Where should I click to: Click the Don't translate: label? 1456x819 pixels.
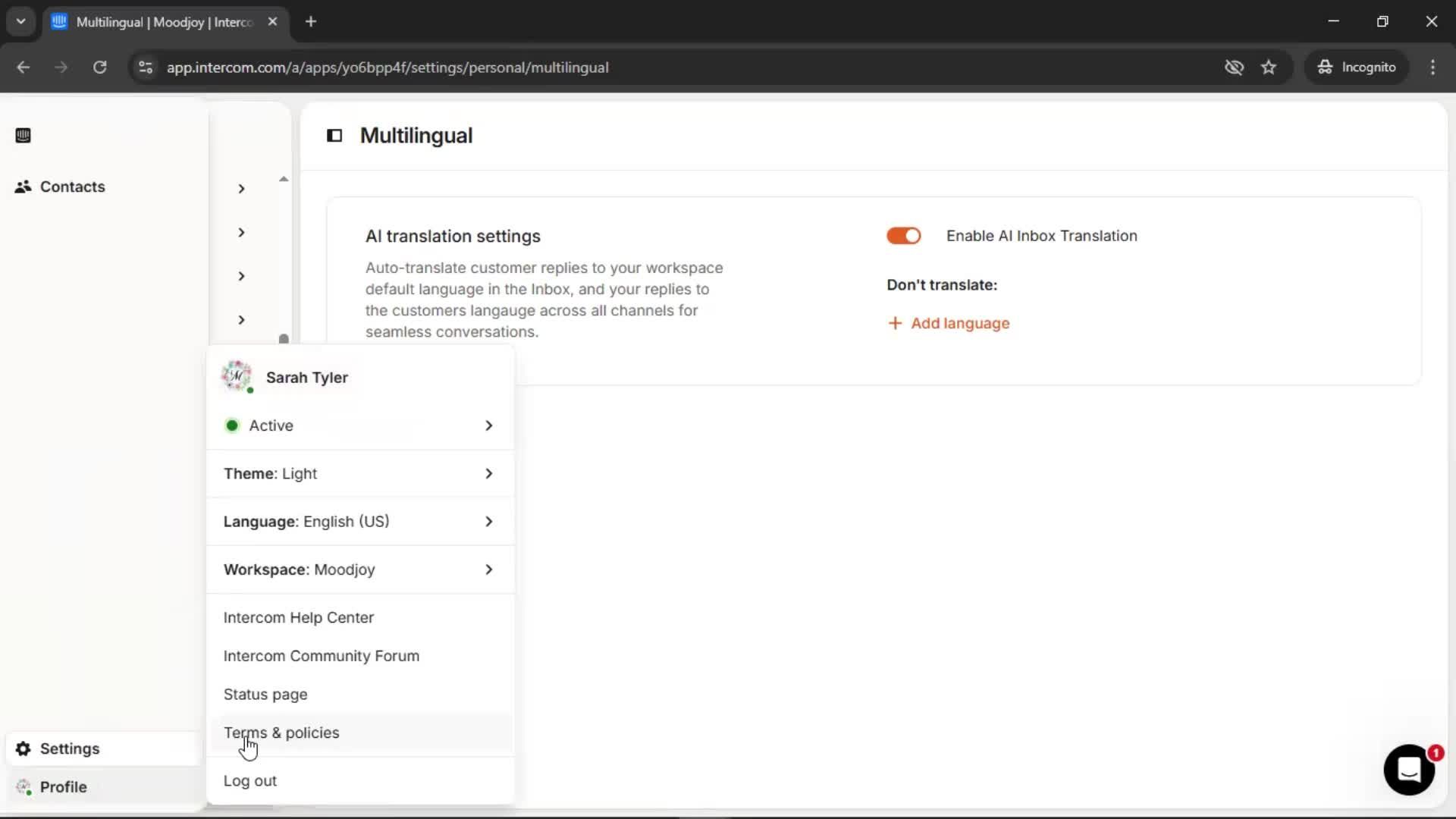(942, 285)
